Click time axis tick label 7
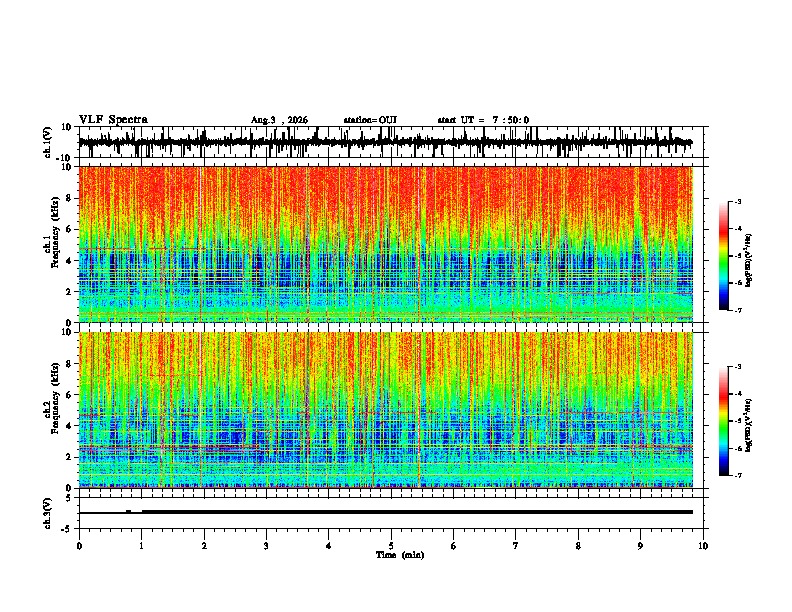The height and width of the screenshot is (612, 792). [516, 546]
